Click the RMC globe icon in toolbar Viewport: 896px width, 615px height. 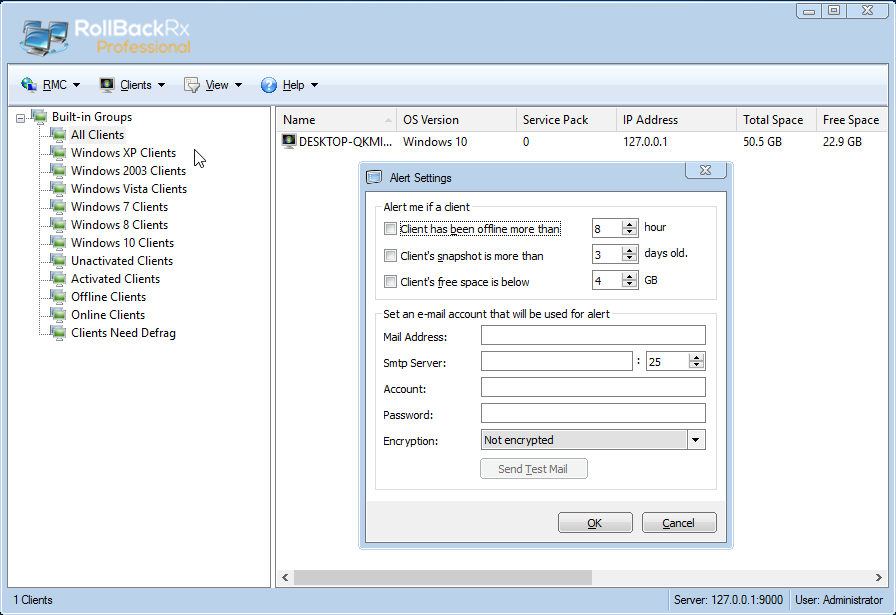(28, 85)
